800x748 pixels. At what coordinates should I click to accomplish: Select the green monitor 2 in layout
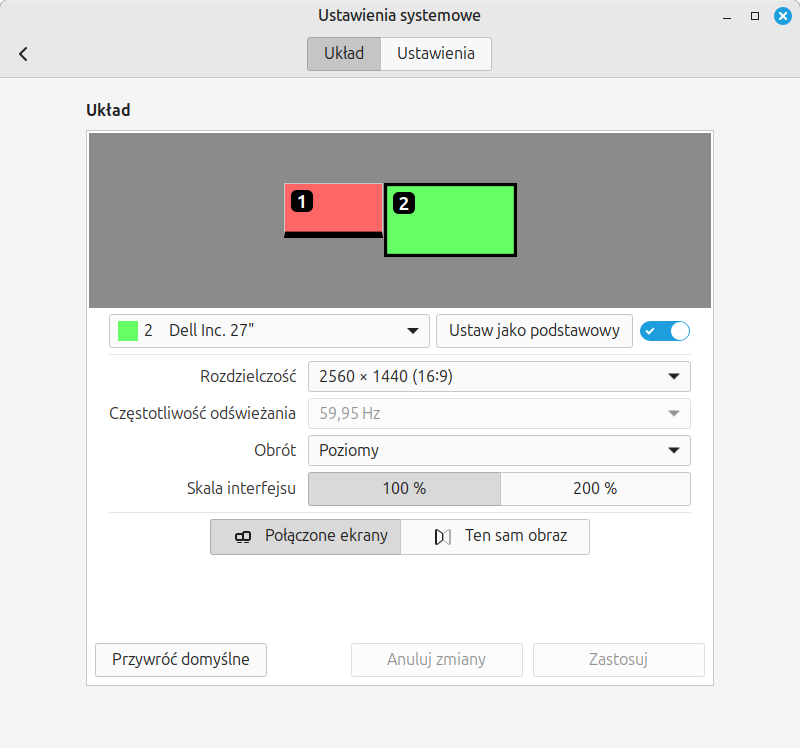point(451,220)
